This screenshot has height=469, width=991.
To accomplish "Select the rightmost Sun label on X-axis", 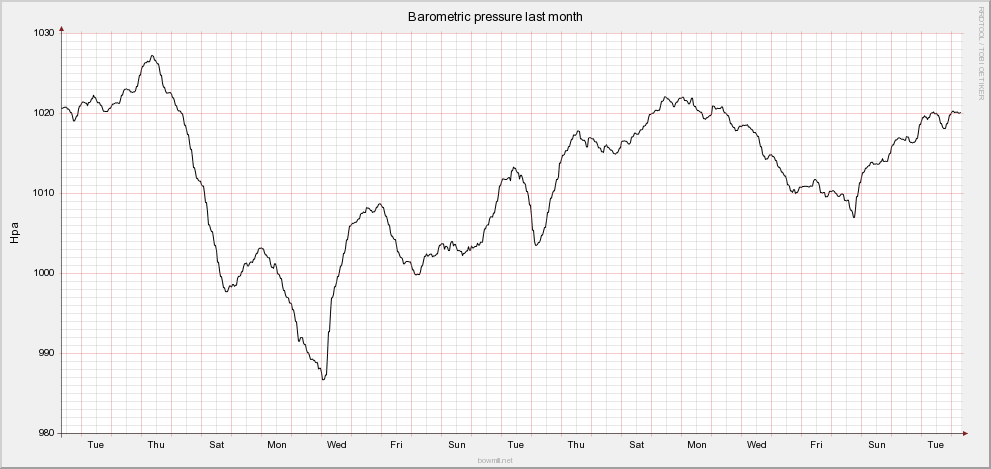I will tap(877, 444).
